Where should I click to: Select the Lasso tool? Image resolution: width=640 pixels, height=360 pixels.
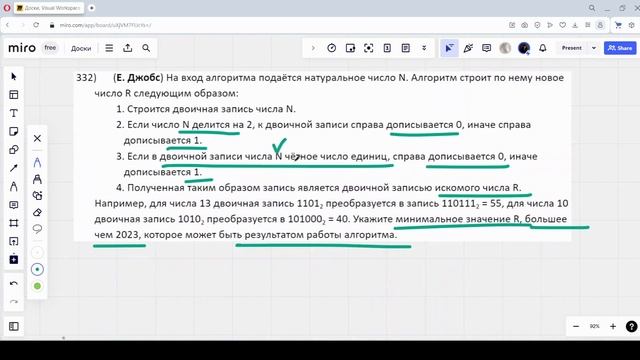pos(37,229)
